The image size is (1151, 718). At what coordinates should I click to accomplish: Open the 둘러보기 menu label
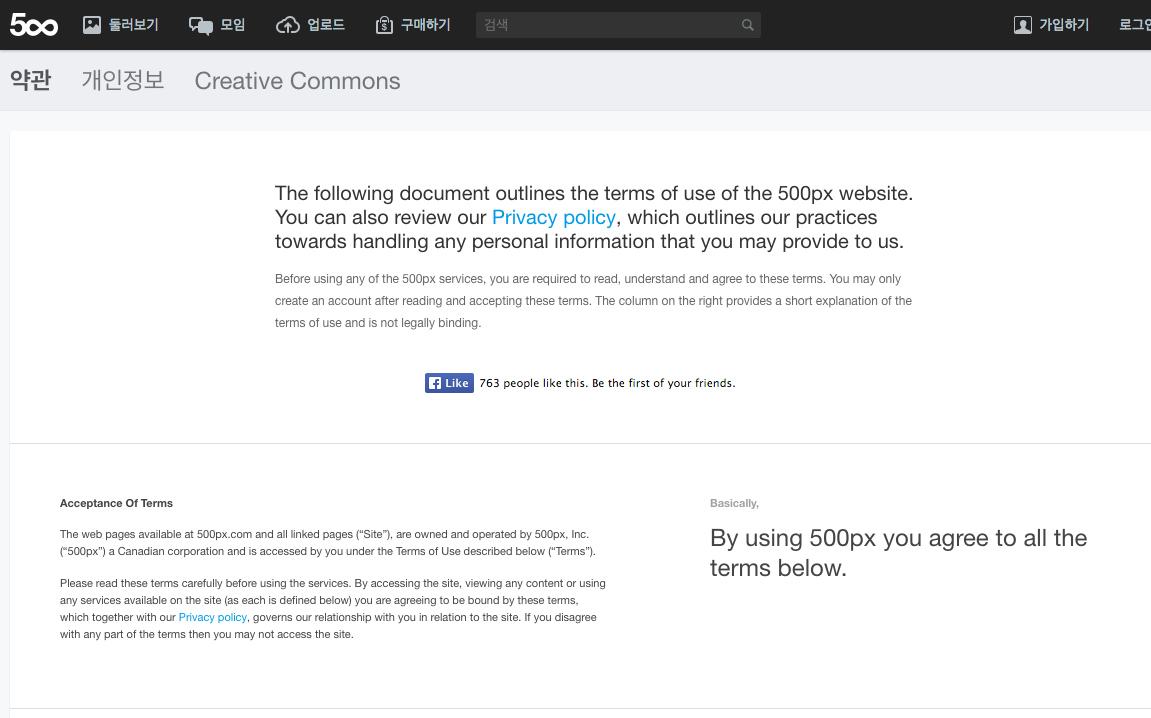tap(134, 25)
